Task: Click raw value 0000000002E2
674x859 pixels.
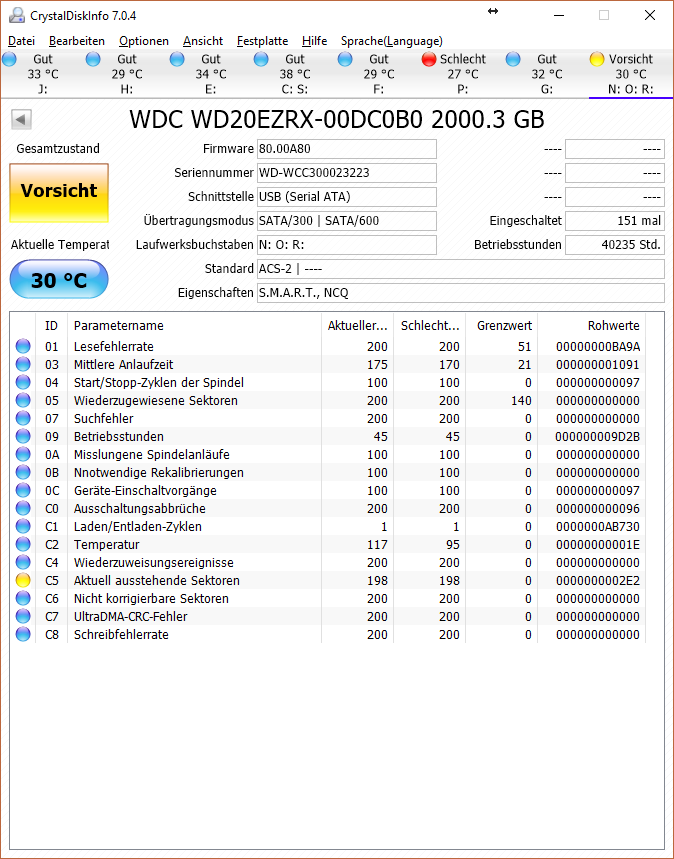Action: (x=598, y=581)
